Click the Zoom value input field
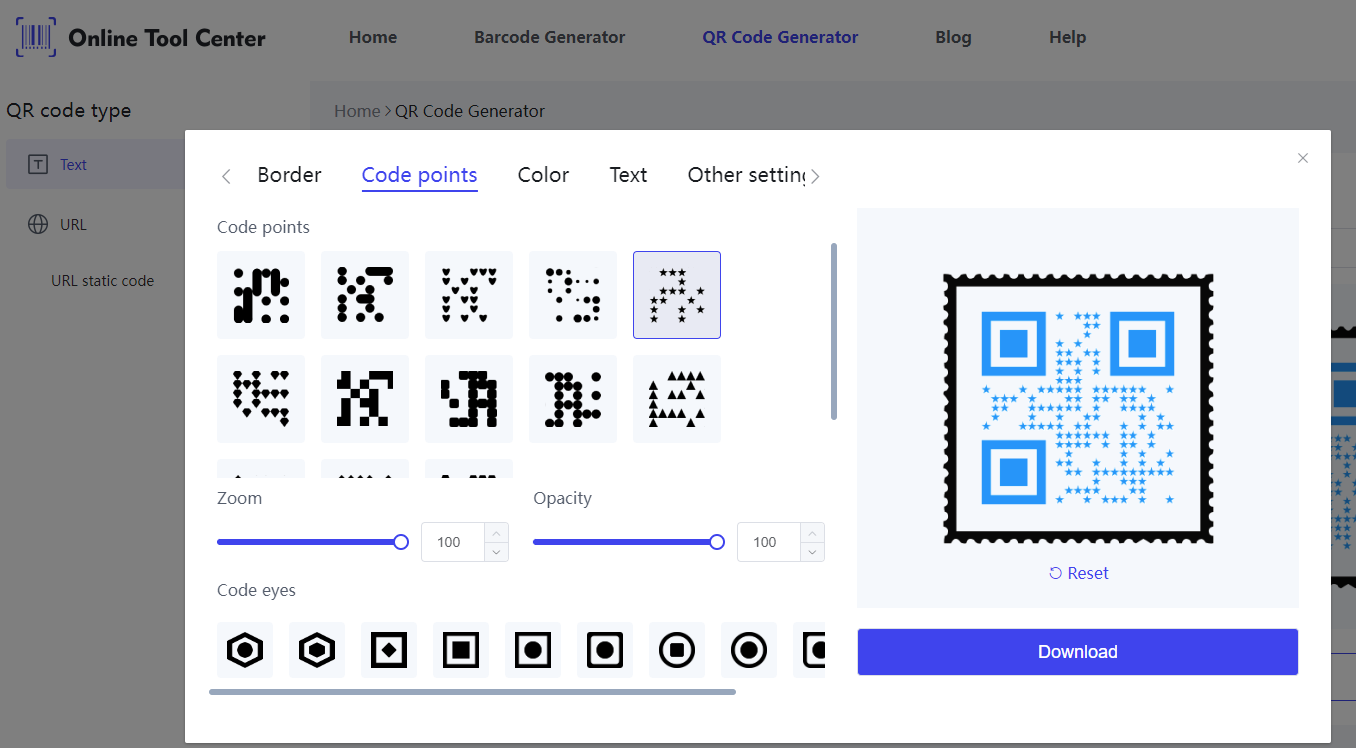 (x=452, y=542)
